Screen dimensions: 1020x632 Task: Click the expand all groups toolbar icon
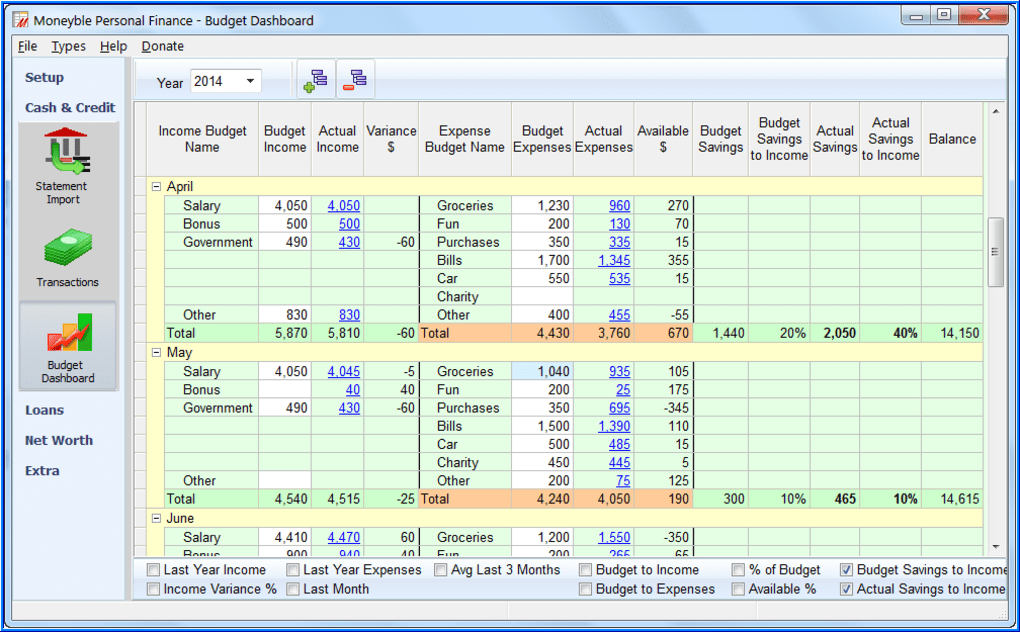(315, 81)
